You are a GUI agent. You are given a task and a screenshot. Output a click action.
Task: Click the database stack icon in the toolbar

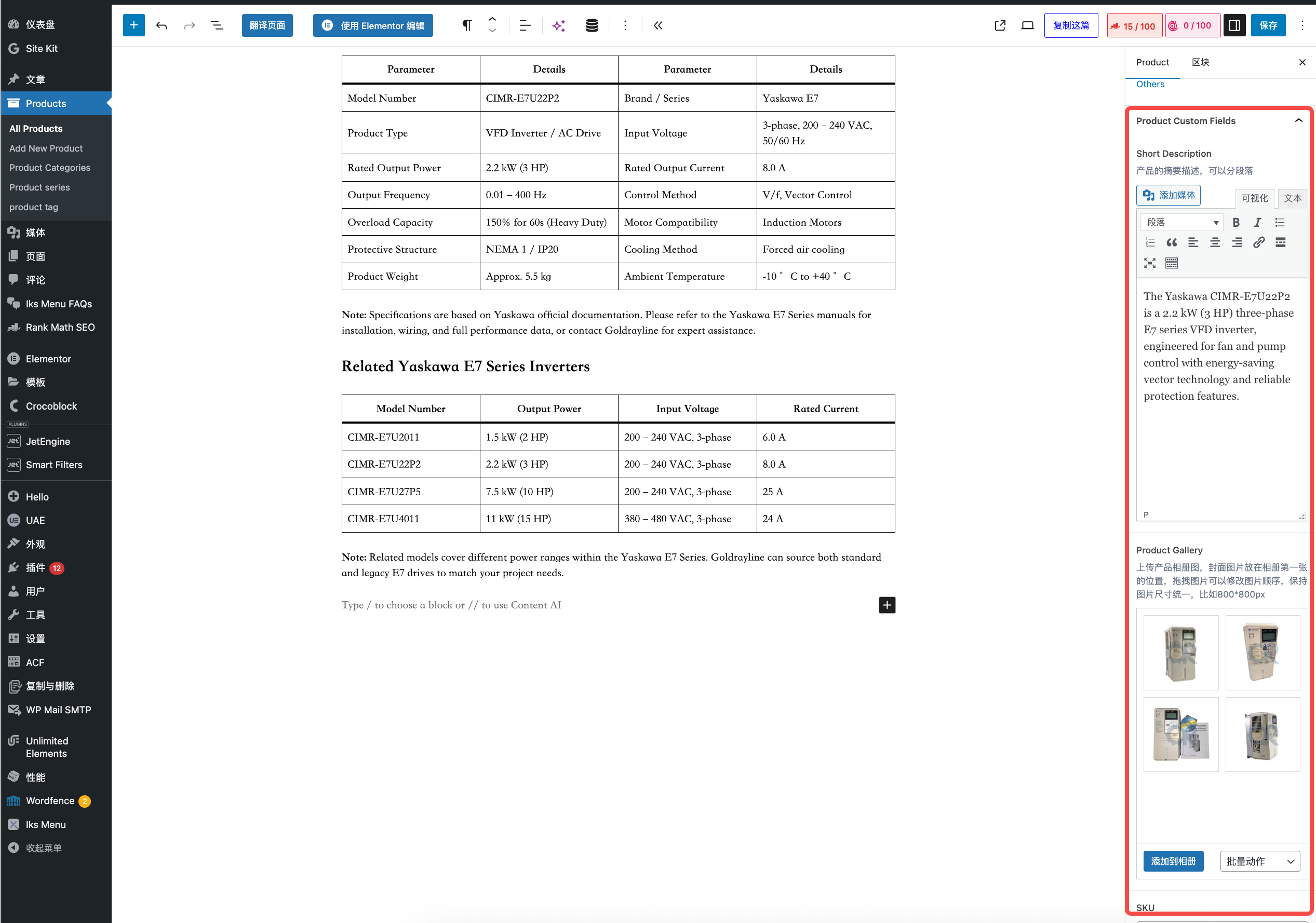click(x=592, y=25)
